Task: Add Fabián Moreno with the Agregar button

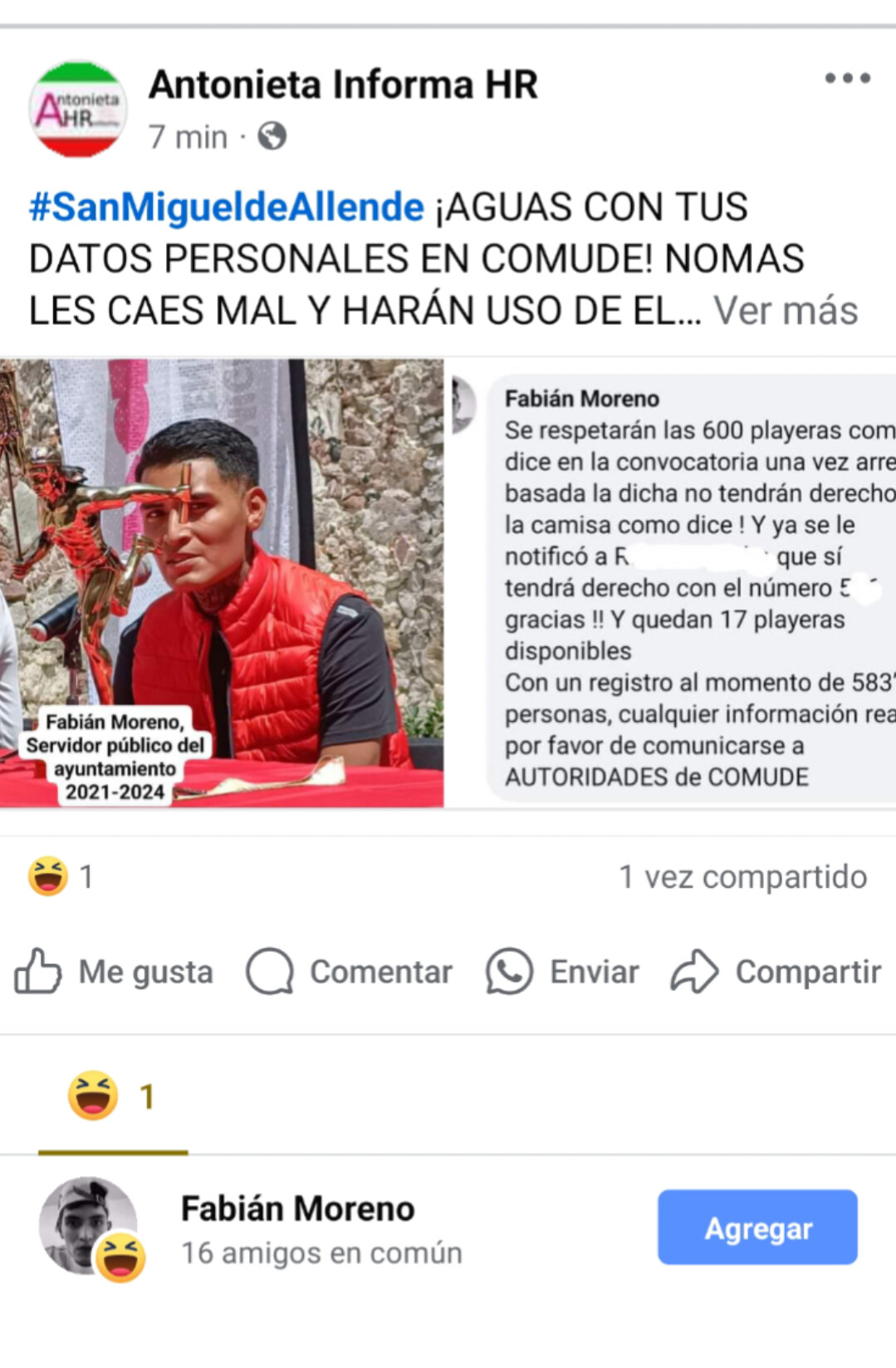Action: (x=757, y=1227)
